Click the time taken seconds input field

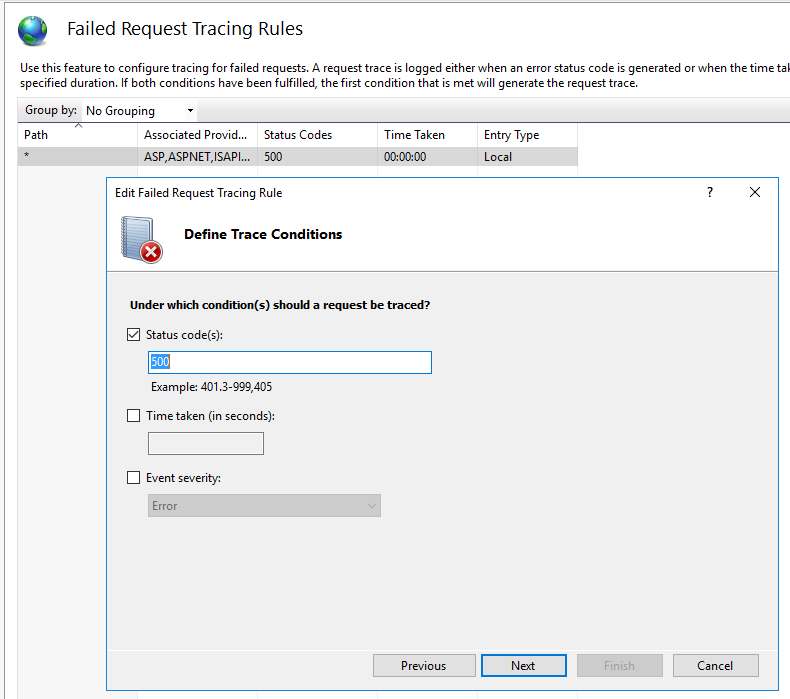206,443
